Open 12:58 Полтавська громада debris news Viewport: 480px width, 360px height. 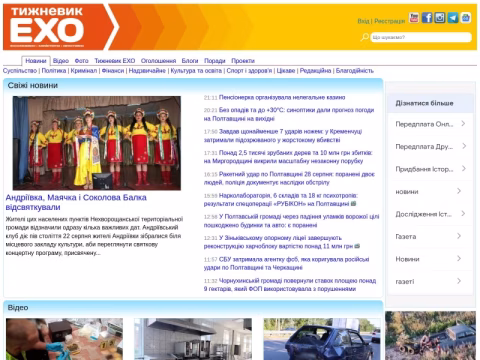291,221
